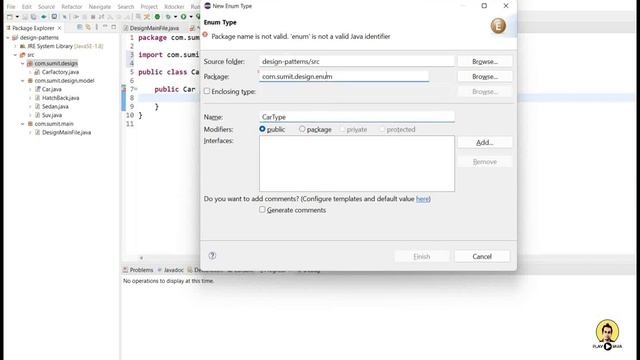The height and width of the screenshot is (360, 640).
Task: Click the Source folder input field
Action: coord(357,61)
